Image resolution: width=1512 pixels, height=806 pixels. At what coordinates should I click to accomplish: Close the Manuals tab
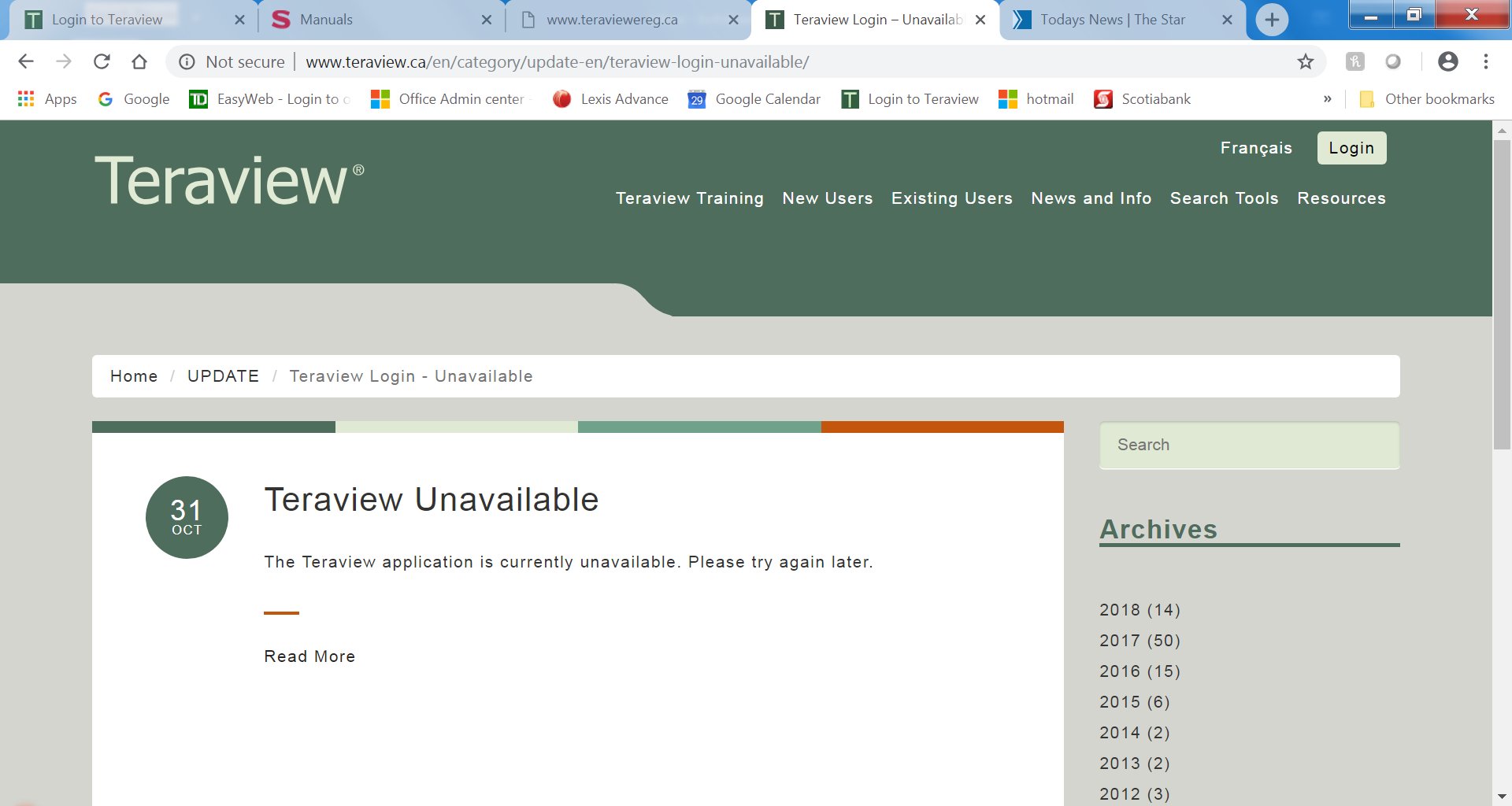(487, 20)
